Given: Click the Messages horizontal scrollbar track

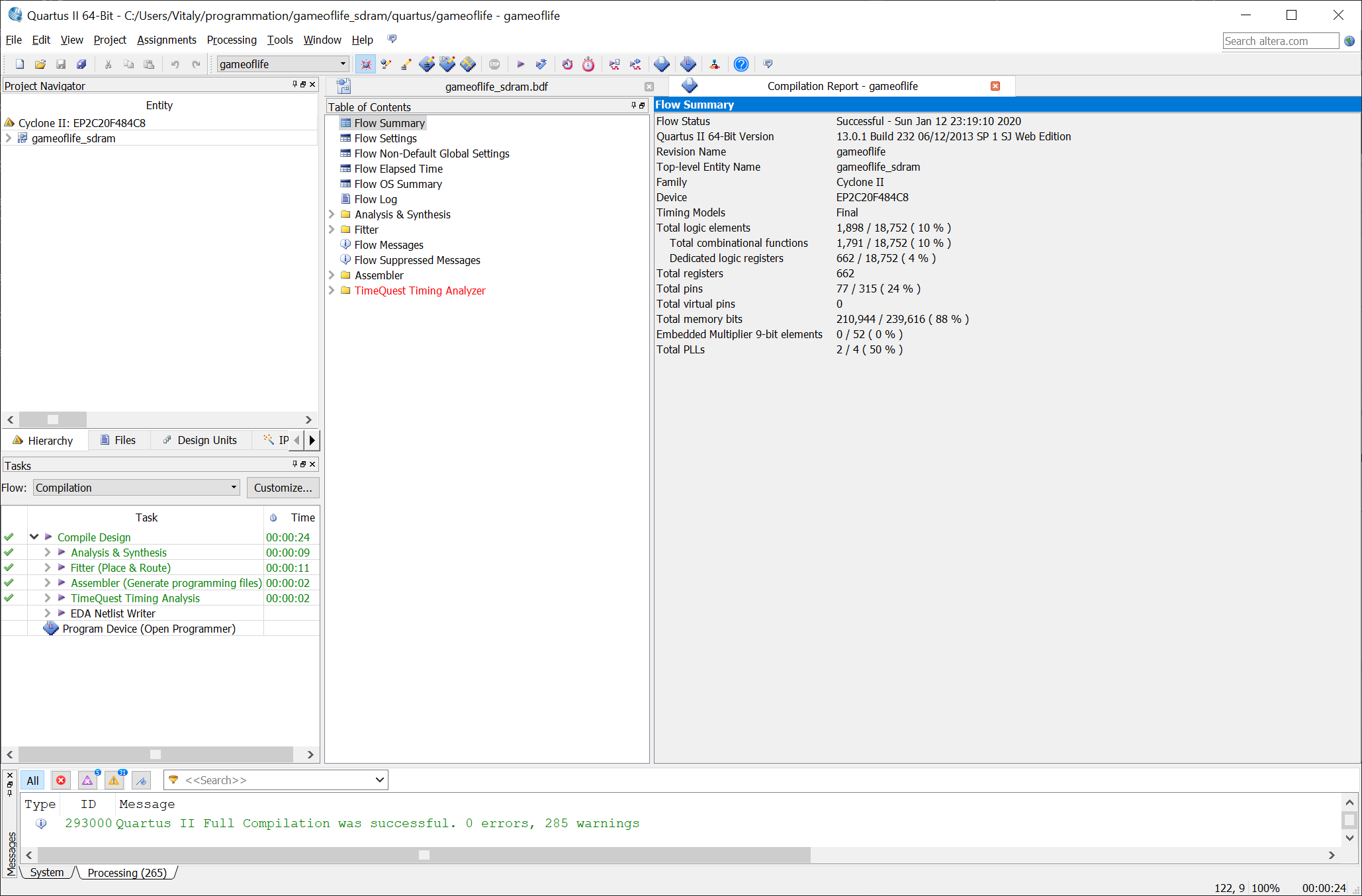Looking at the screenshot, I should point(1066,855).
